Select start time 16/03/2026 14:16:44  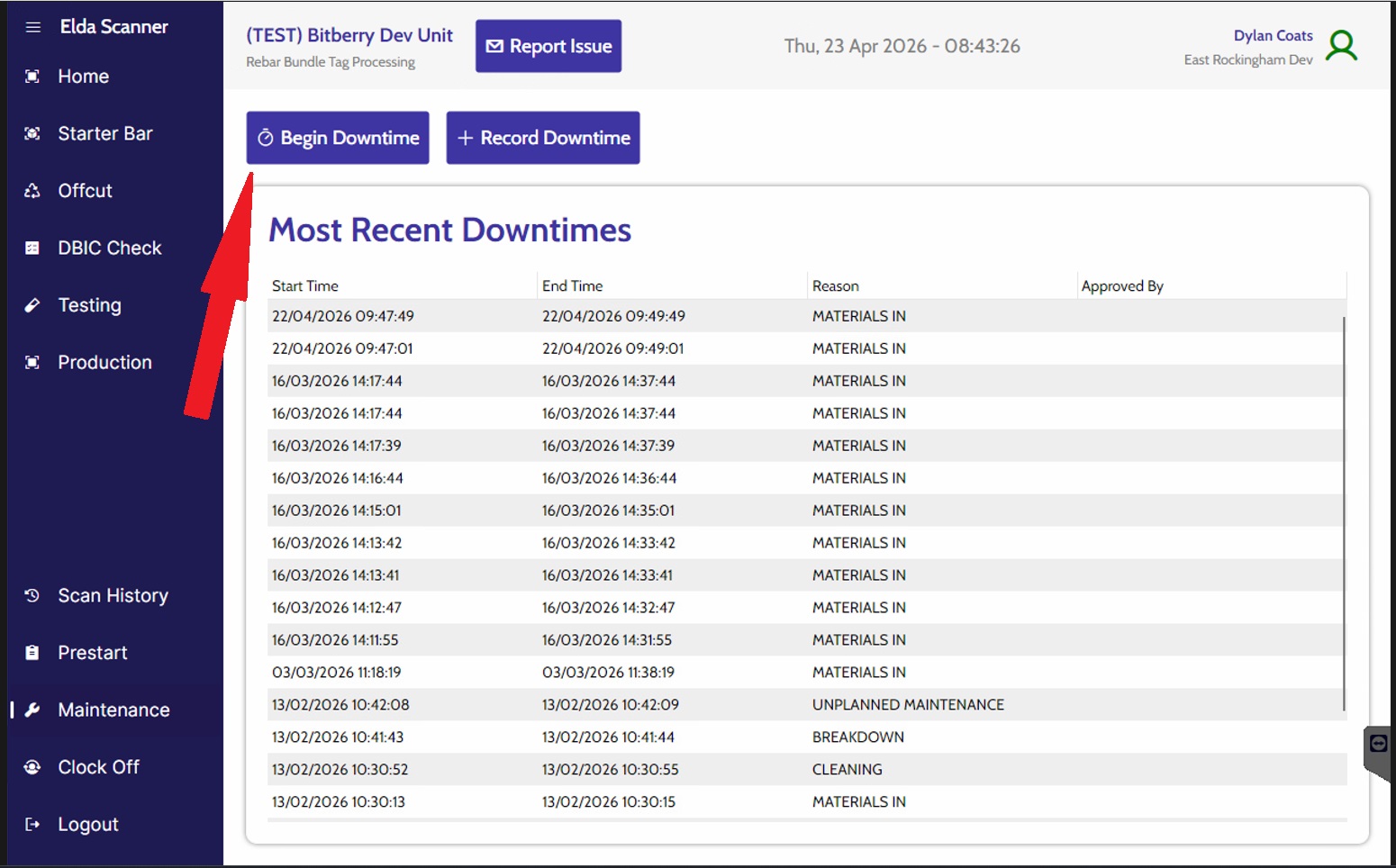coord(338,478)
